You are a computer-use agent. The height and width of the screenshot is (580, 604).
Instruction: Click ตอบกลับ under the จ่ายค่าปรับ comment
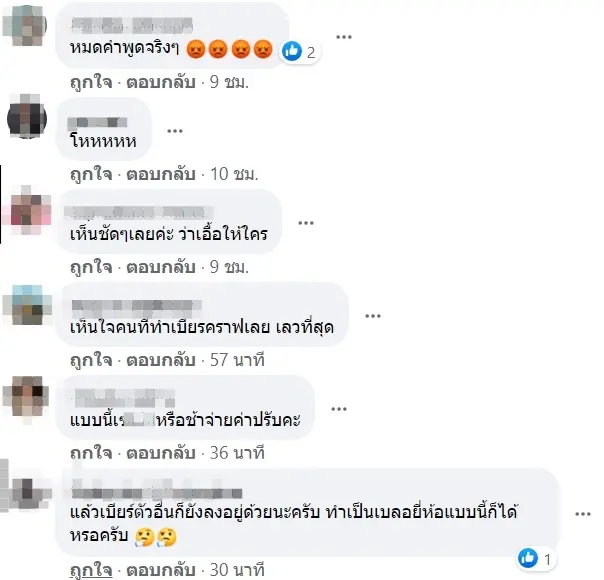click(161, 453)
